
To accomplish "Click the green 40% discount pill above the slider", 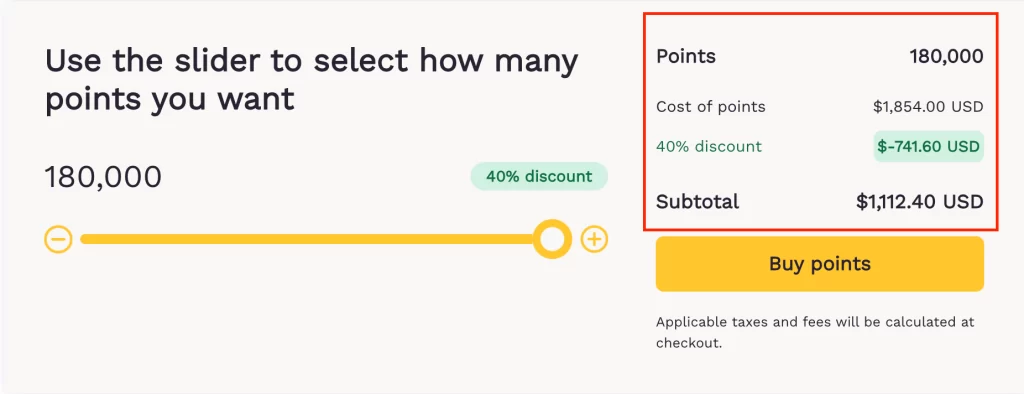I will tap(539, 176).
